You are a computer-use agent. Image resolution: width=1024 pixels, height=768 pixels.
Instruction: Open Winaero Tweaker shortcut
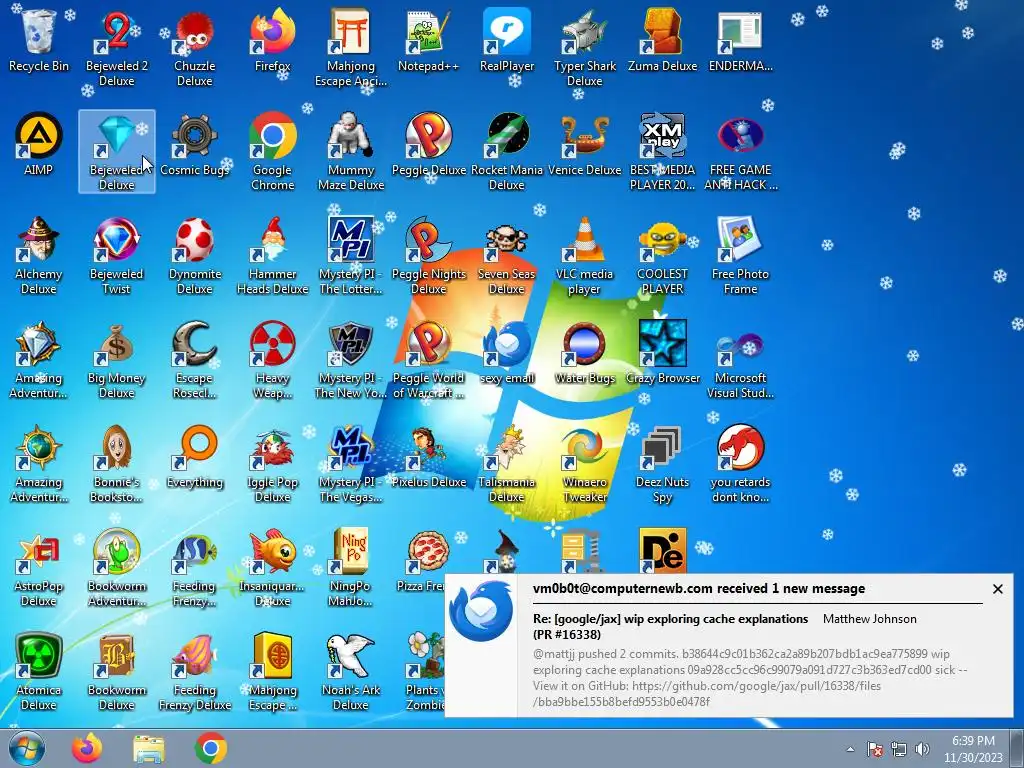pos(584,464)
